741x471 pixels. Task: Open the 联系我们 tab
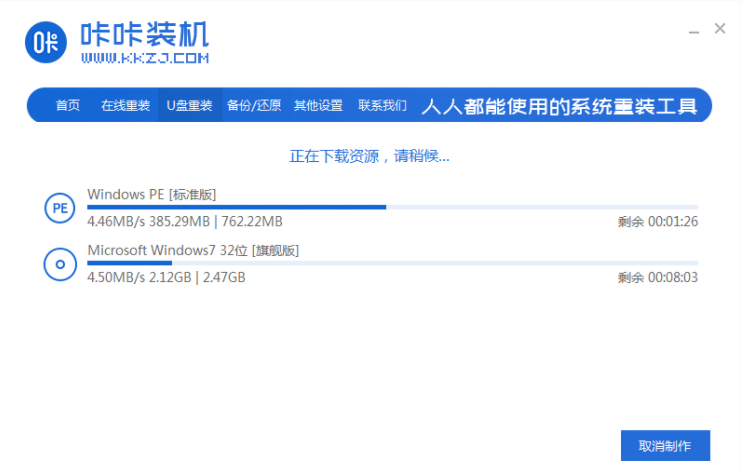coord(382,105)
